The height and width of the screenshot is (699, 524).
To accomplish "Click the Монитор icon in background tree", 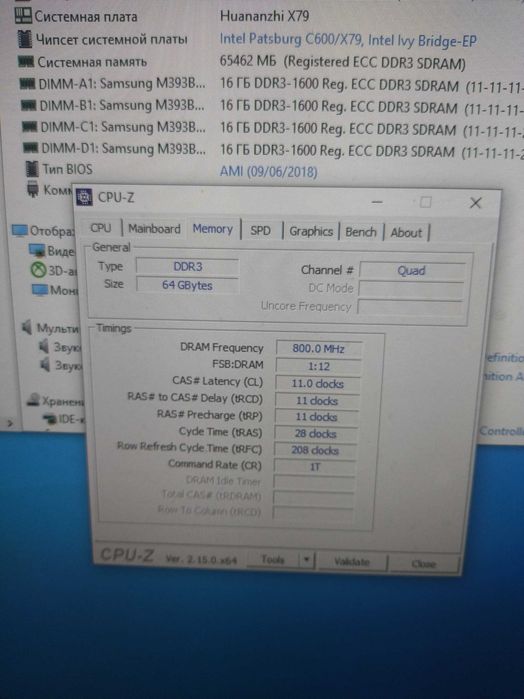I will (40, 290).
